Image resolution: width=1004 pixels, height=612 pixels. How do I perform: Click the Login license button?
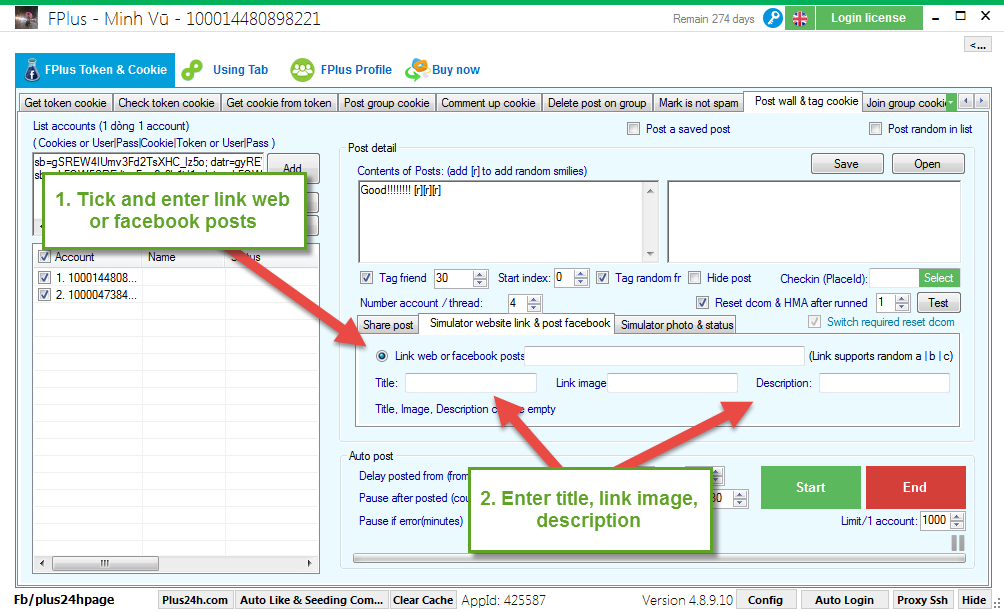[869, 18]
